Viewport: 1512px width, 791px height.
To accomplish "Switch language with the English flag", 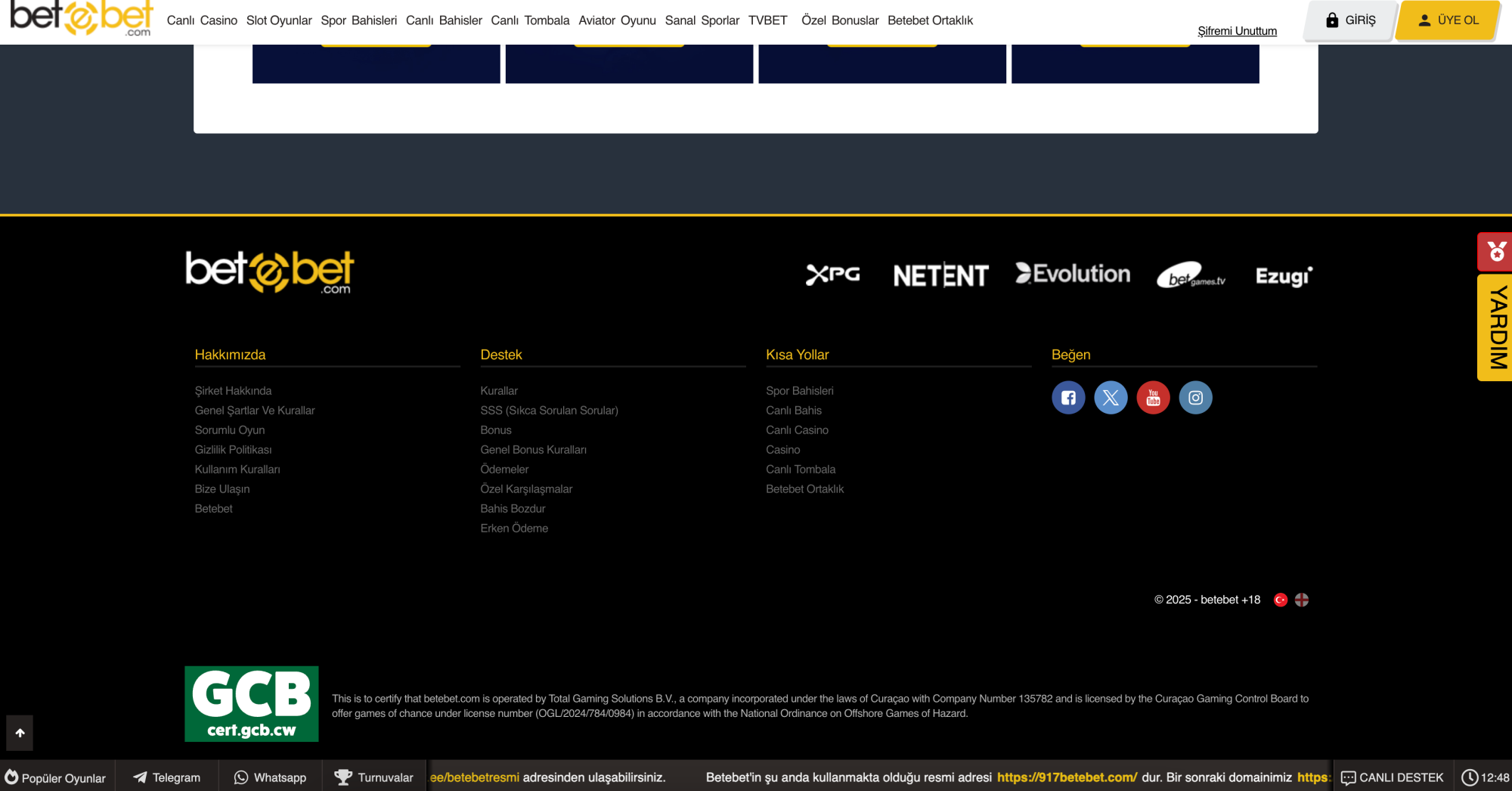I will click(1302, 600).
